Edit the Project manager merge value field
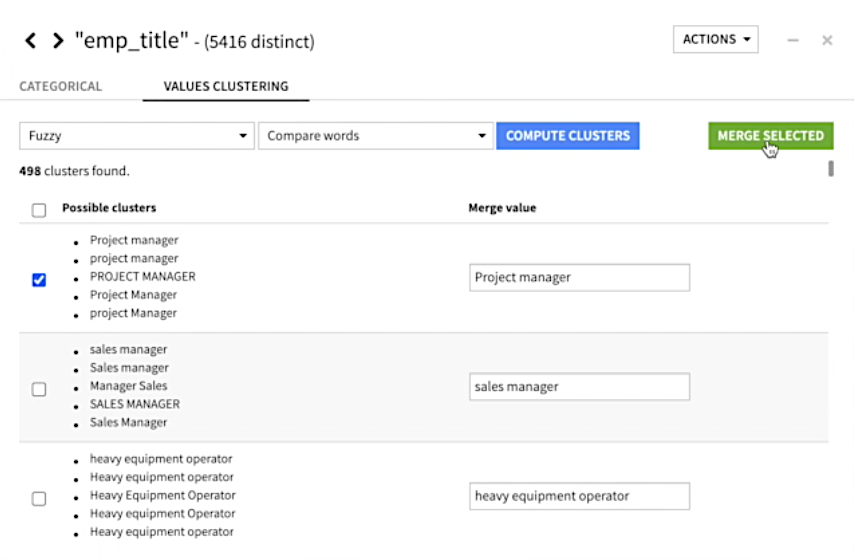The height and width of the screenshot is (560, 854). tap(579, 278)
